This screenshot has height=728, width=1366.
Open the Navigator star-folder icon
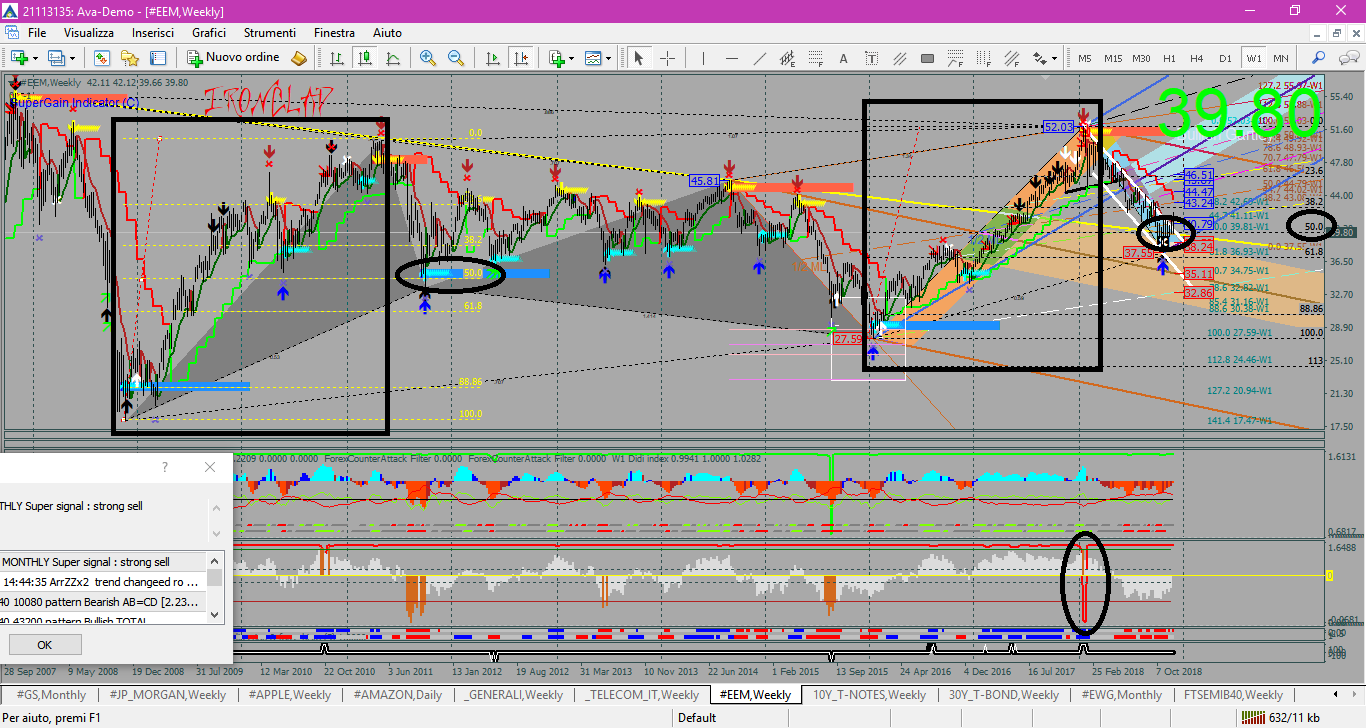(x=130, y=58)
